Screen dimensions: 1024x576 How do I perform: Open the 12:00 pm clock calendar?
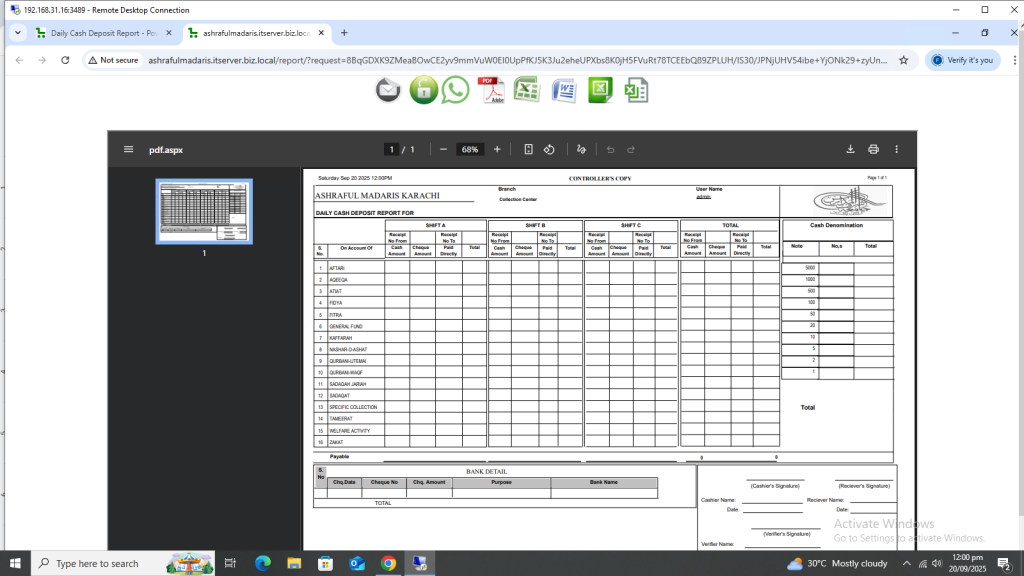967,563
